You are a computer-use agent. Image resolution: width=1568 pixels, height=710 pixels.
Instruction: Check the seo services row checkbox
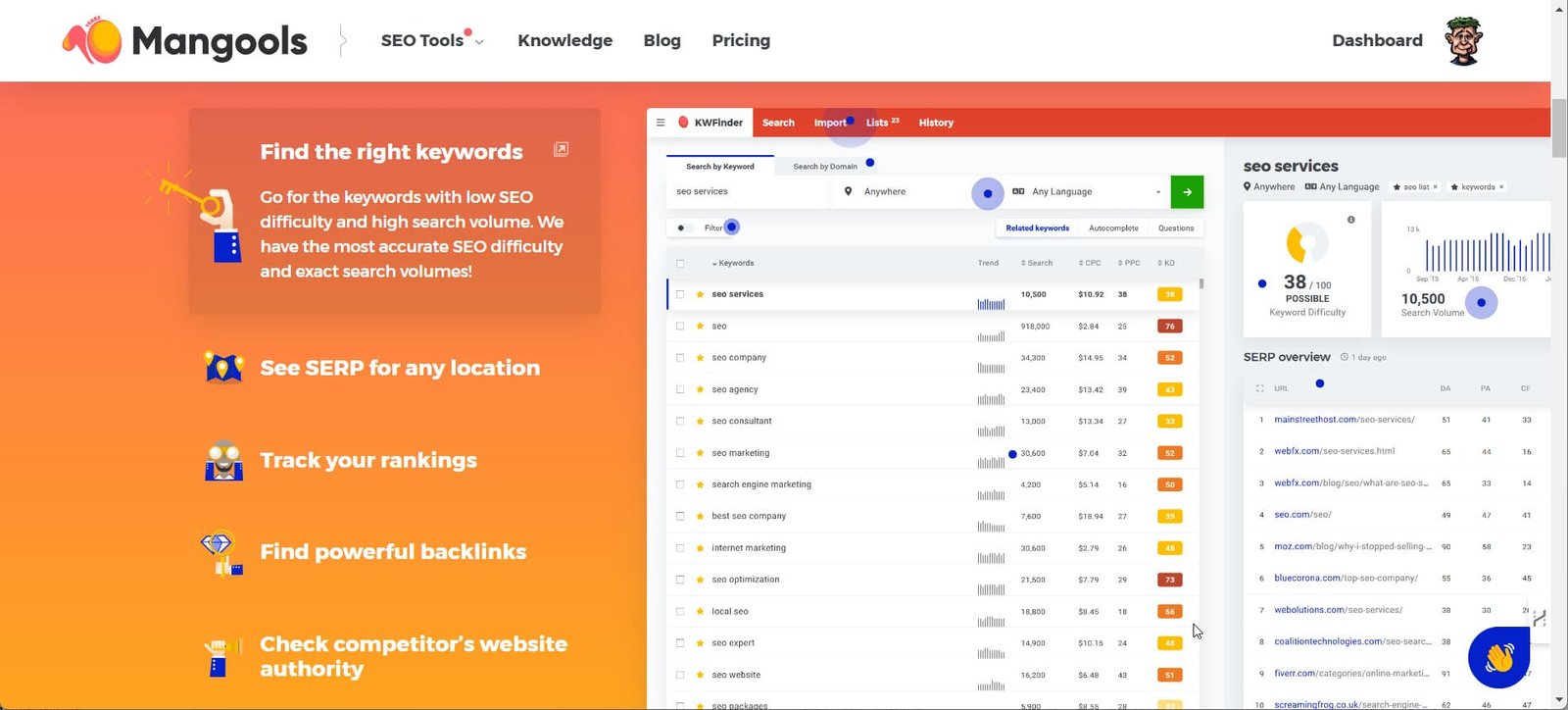680,294
